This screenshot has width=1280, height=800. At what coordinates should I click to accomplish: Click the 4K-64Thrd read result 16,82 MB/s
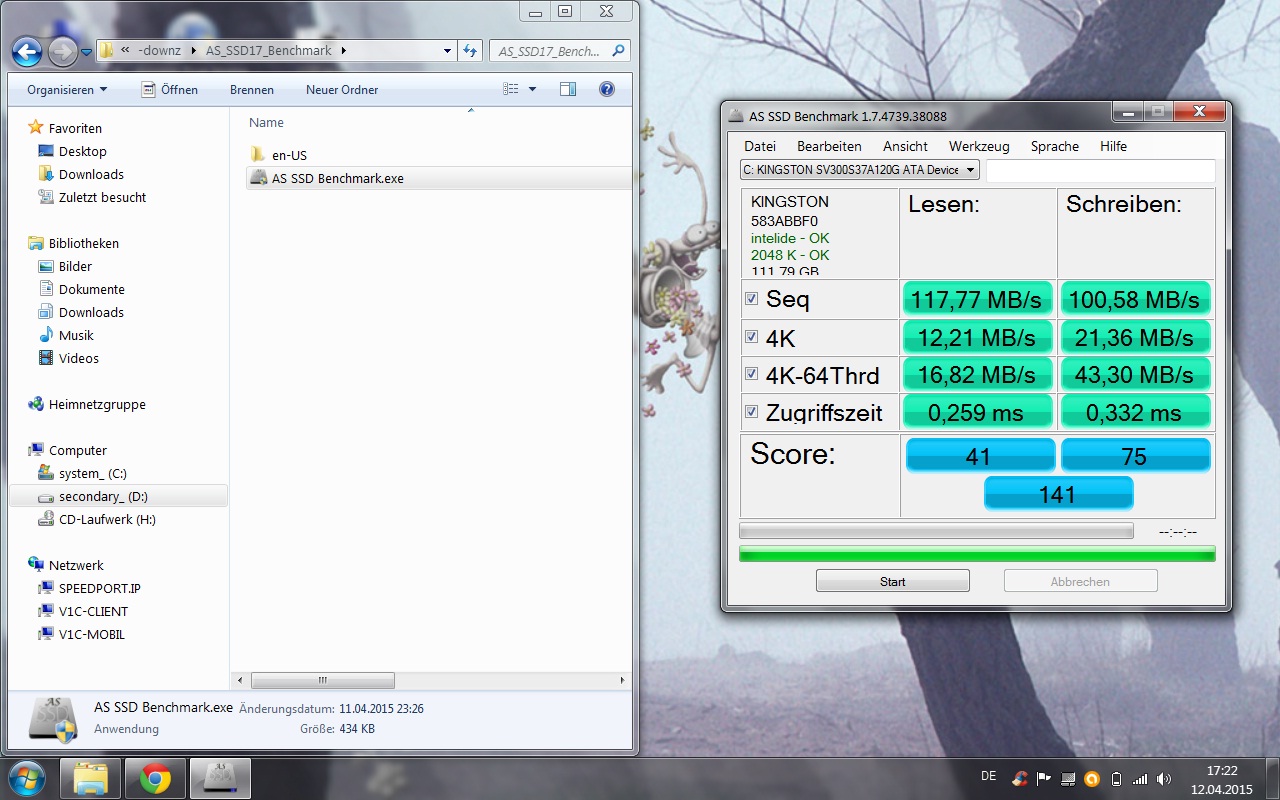point(978,374)
